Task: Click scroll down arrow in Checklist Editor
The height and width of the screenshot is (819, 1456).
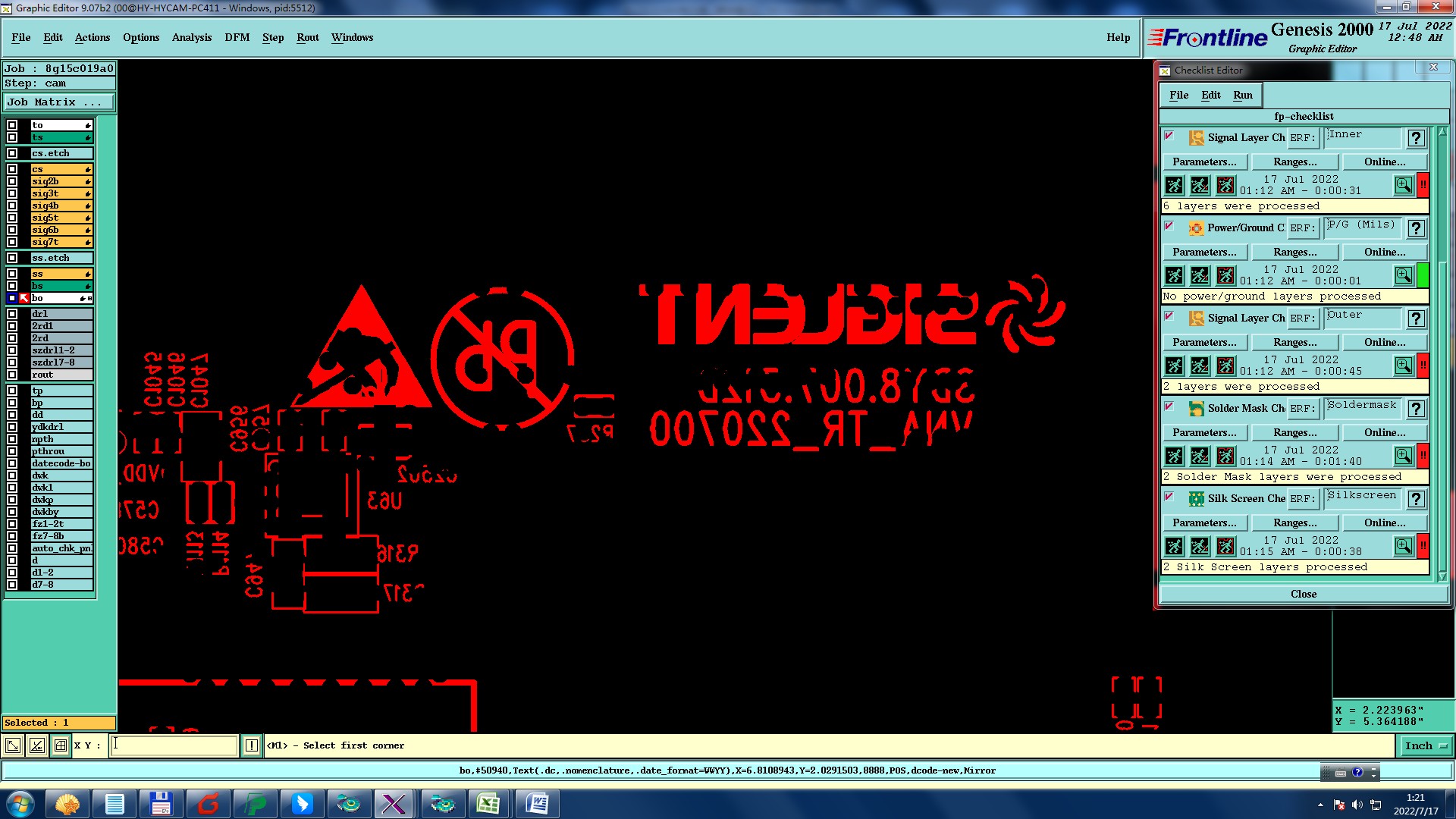Action: point(1442,577)
